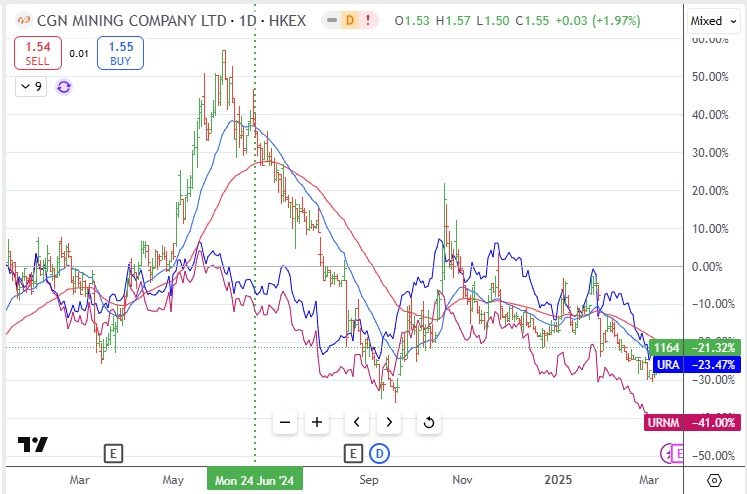Screen dimensions: 747x494
Task: Click the red exclamation warning badge
Action: point(368,20)
